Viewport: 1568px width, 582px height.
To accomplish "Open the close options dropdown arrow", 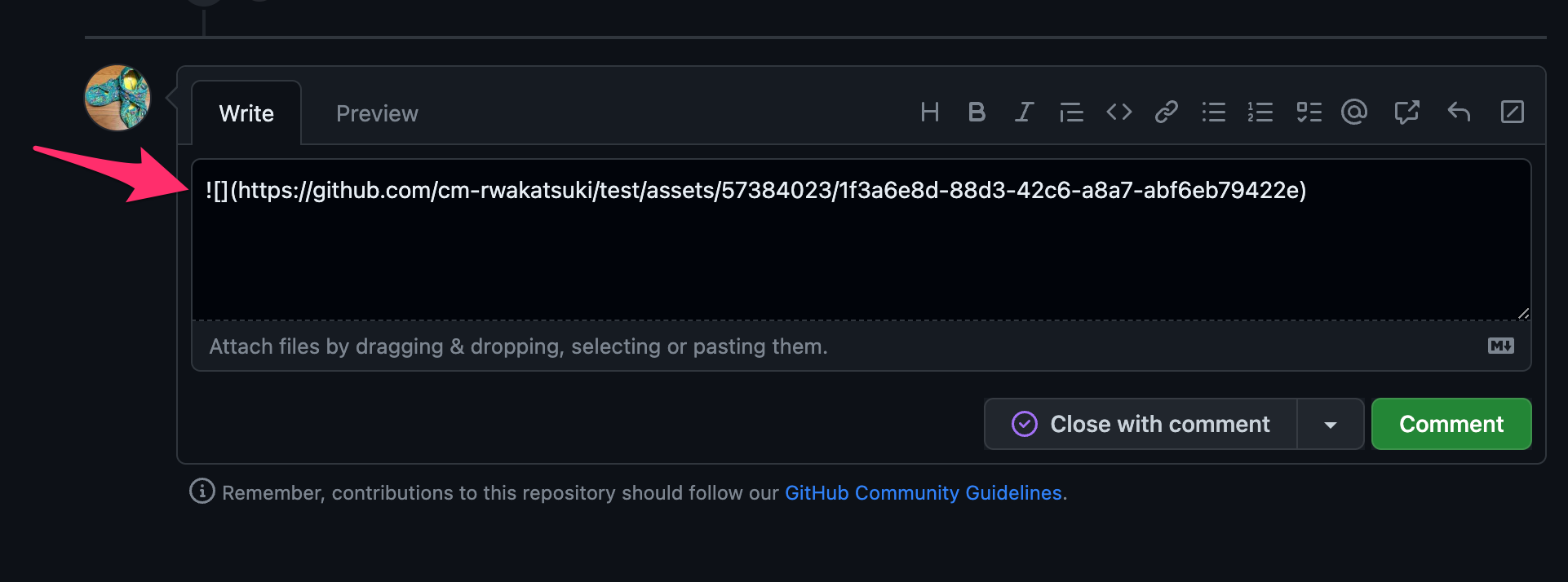I will [x=1331, y=424].
